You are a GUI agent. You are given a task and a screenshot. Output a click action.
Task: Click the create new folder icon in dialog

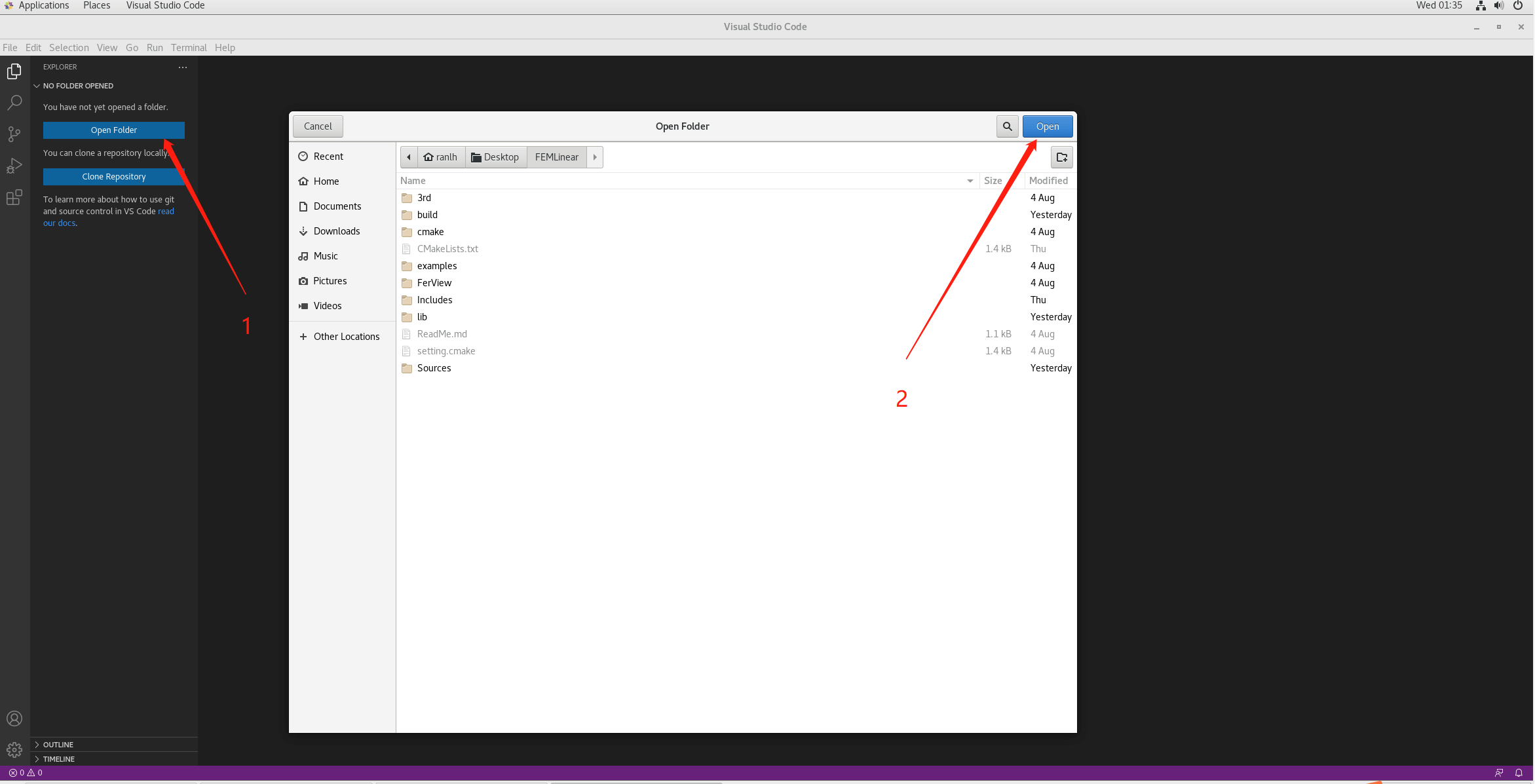(x=1062, y=157)
